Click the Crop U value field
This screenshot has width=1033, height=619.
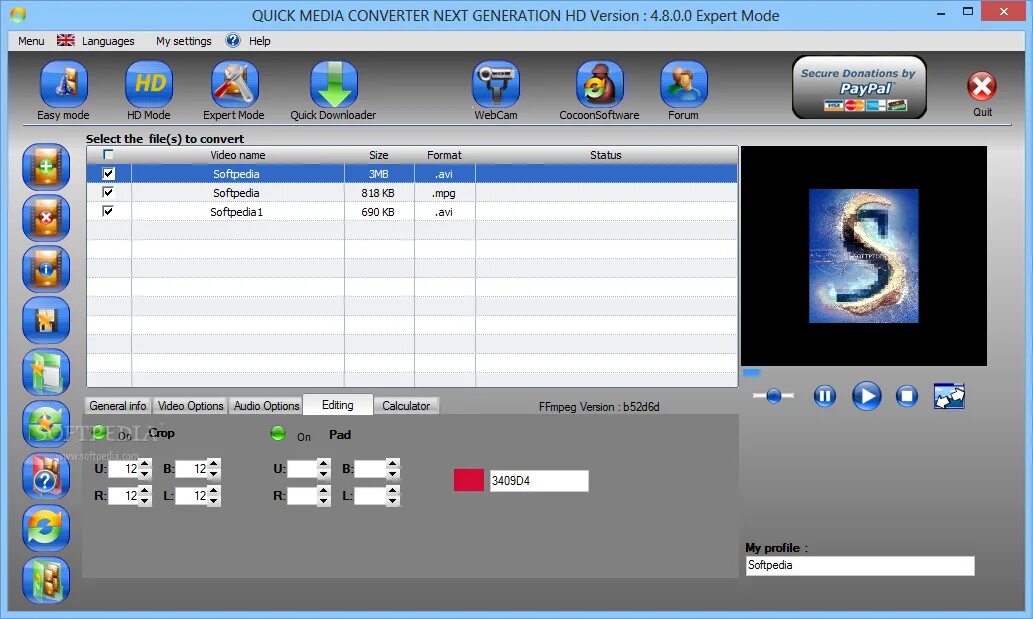(124, 469)
